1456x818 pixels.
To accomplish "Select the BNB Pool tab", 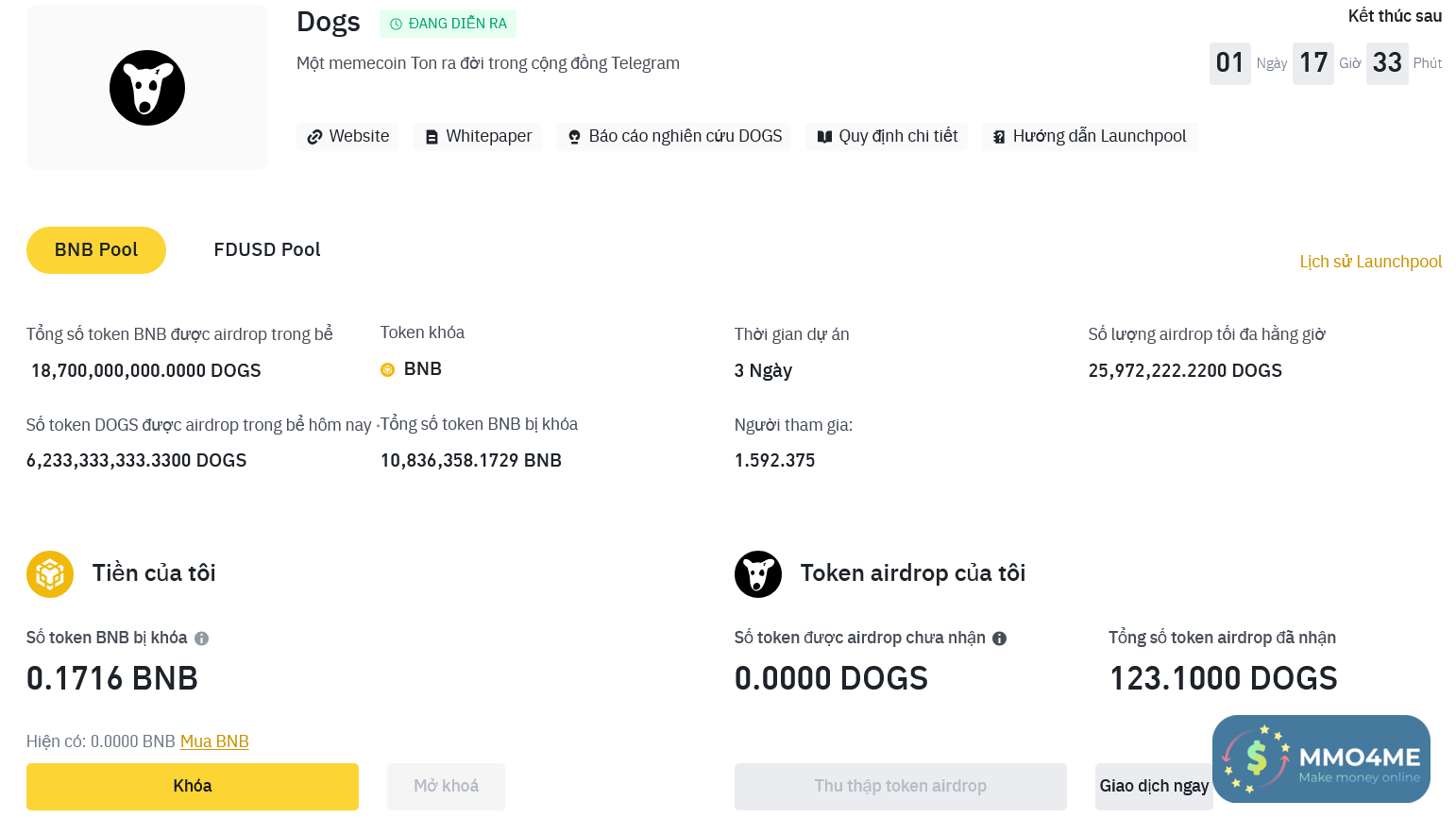I will [96, 250].
